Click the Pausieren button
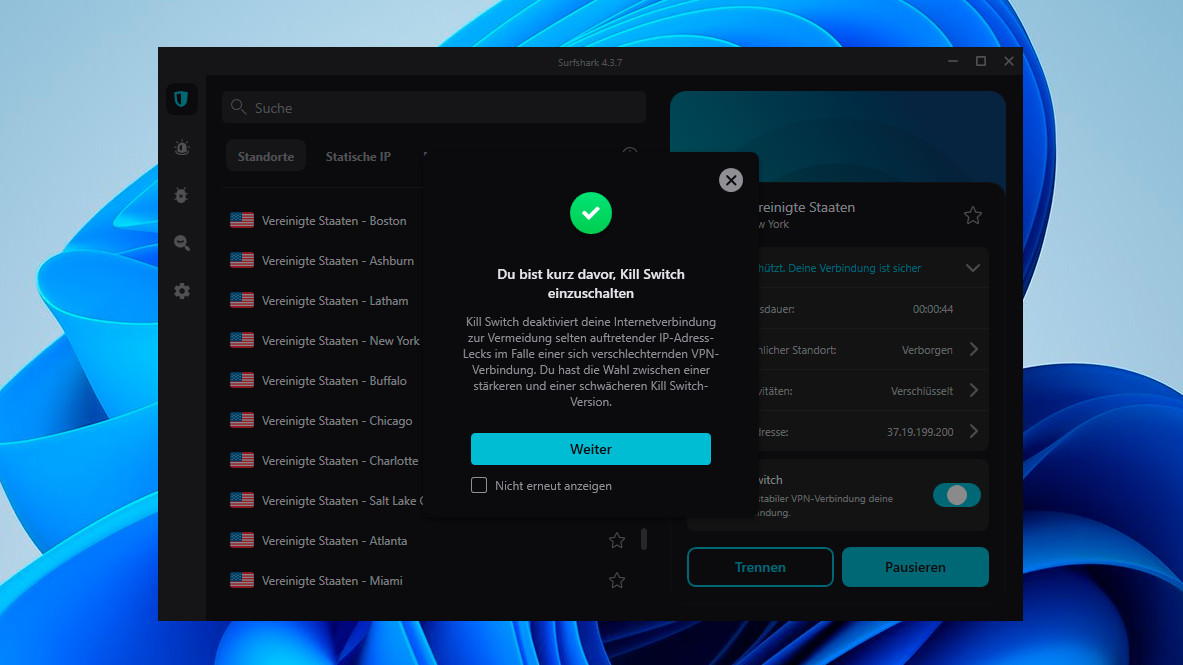 tap(915, 567)
